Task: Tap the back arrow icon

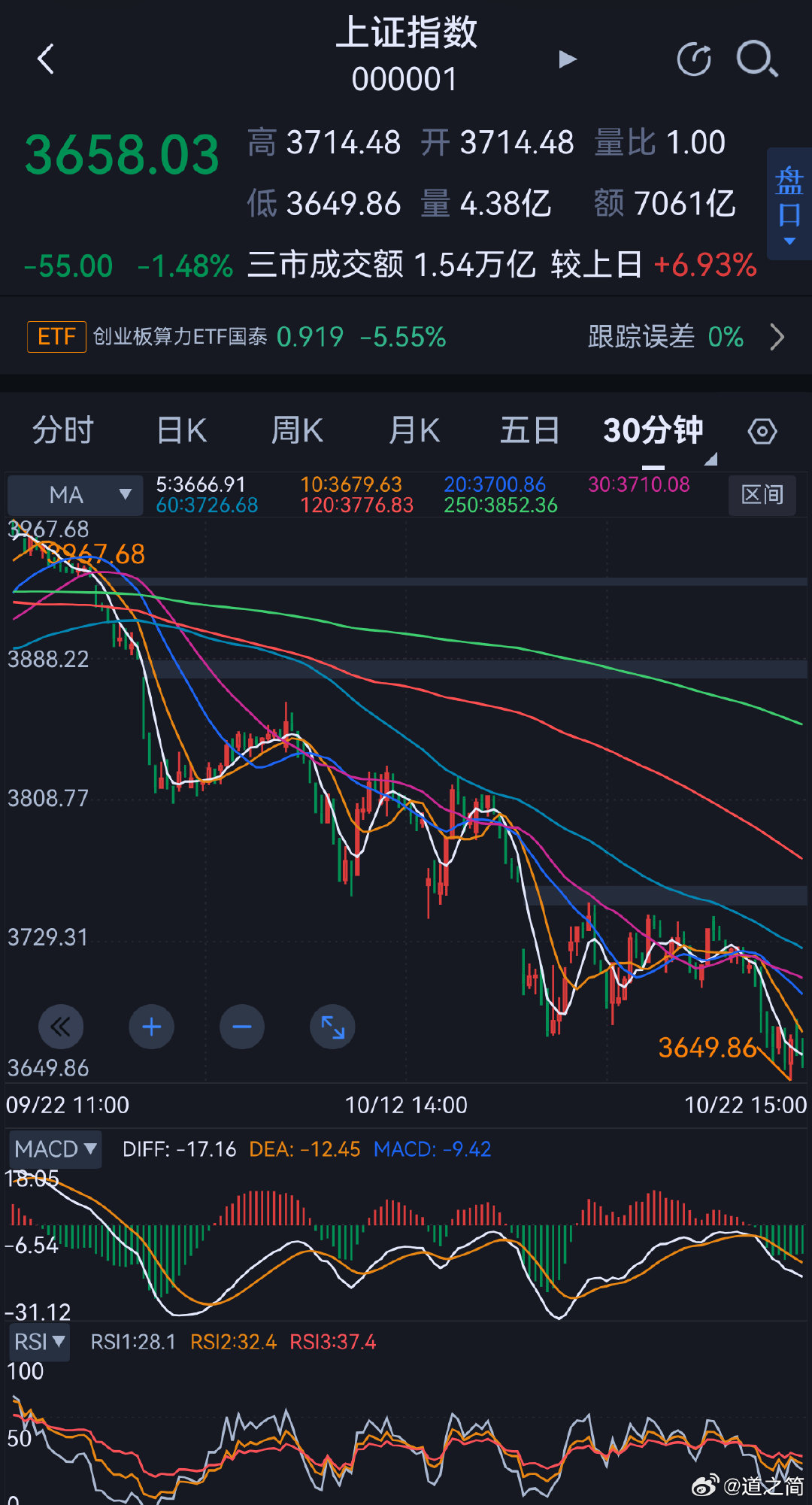Action: pos(46,59)
